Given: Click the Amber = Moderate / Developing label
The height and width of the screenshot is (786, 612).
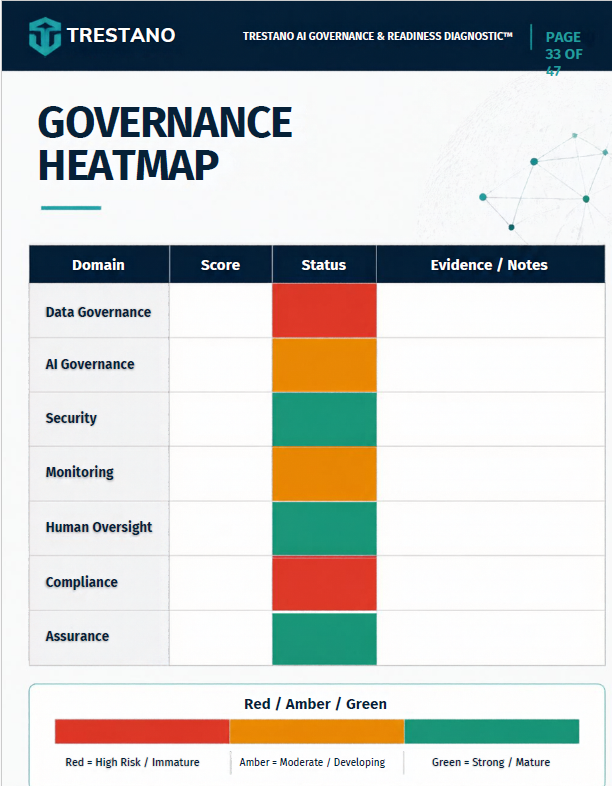Looking at the screenshot, I should (312, 762).
